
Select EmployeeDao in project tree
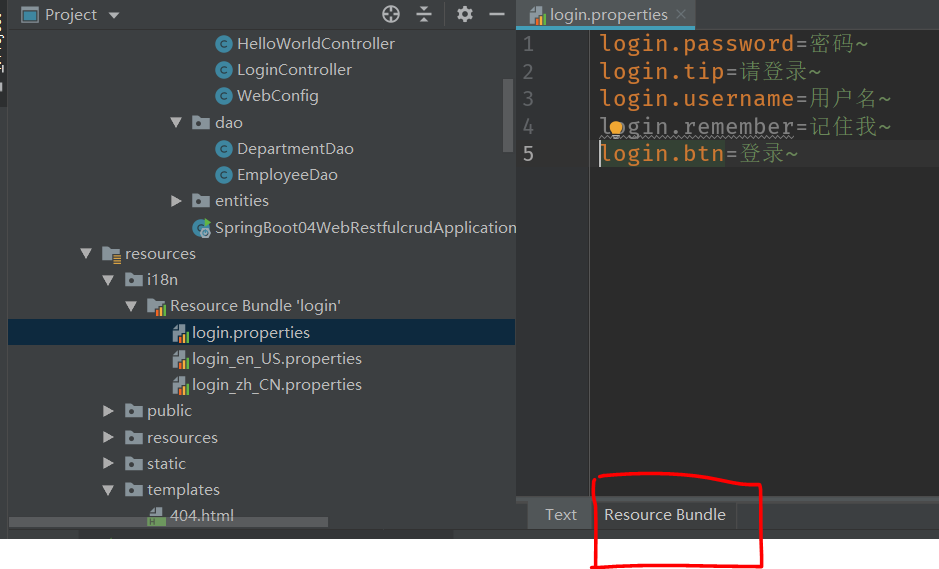pyautogui.click(x=287, y=175)
